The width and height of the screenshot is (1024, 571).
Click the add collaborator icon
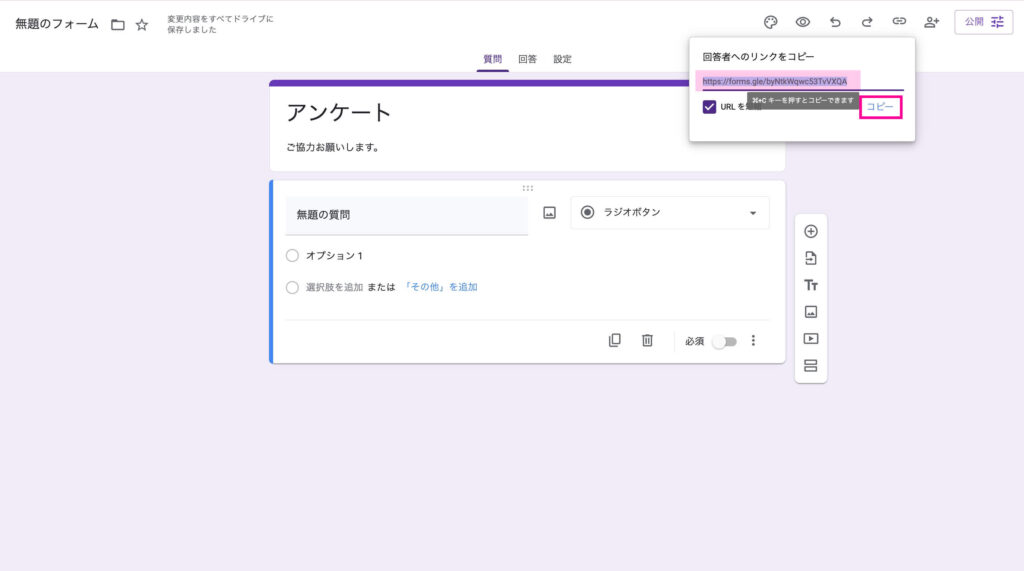point(932,22)
